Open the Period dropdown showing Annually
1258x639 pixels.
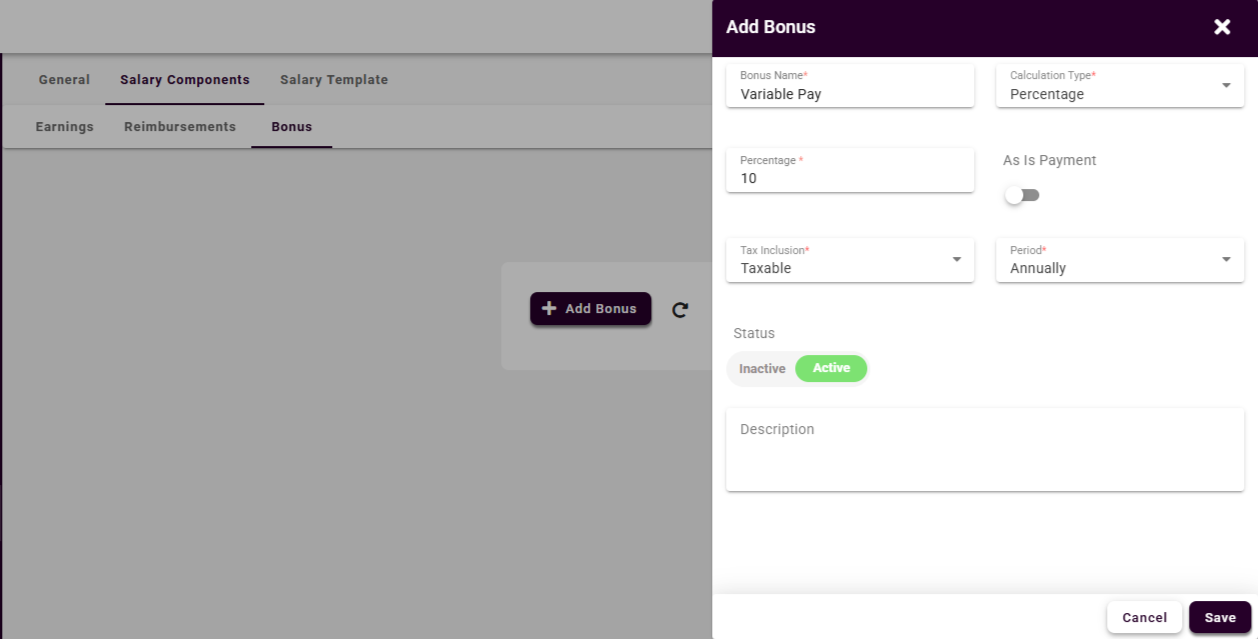(x=1119, y=260)
